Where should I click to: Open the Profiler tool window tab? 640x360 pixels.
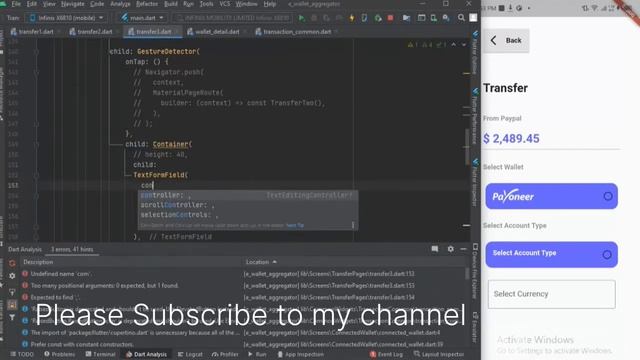[225, 354]
